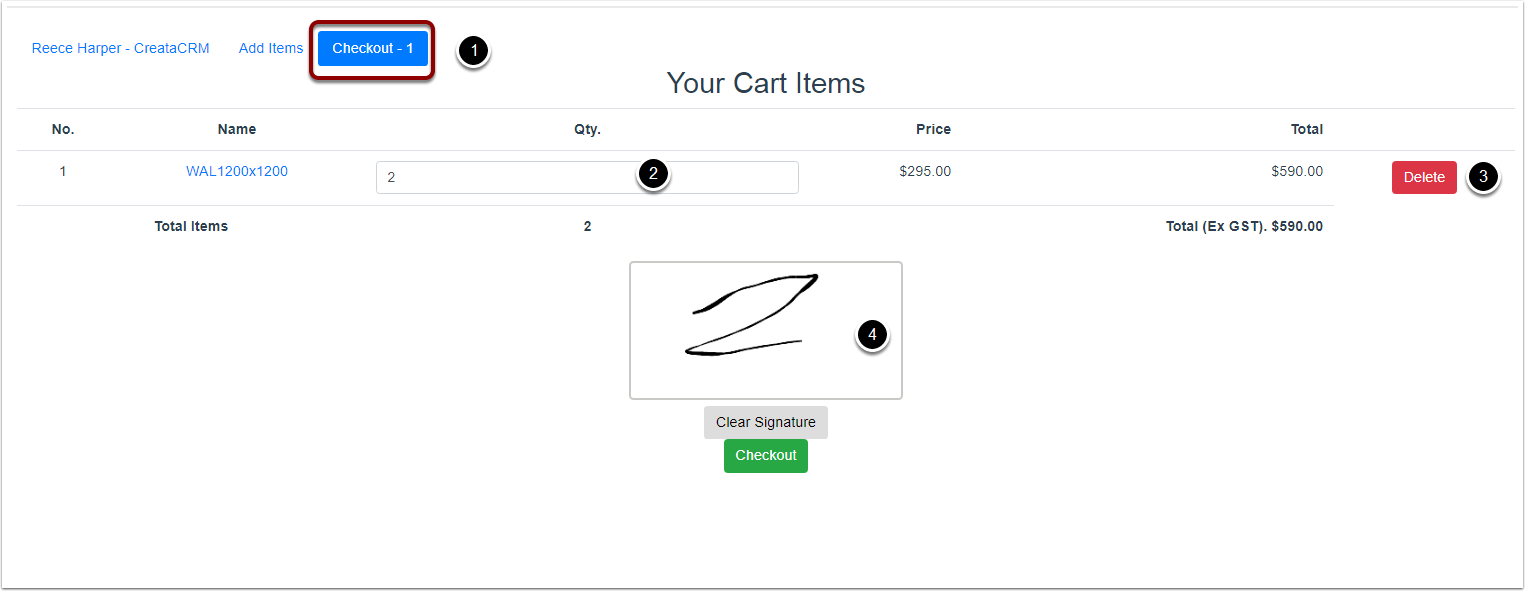1525x591 pixels.
Task: Click the Price column header
Action: pos(933,129)
